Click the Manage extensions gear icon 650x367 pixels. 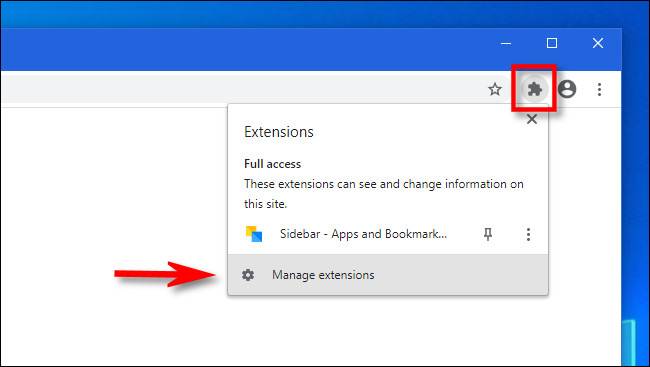click(x=248, y=275)
